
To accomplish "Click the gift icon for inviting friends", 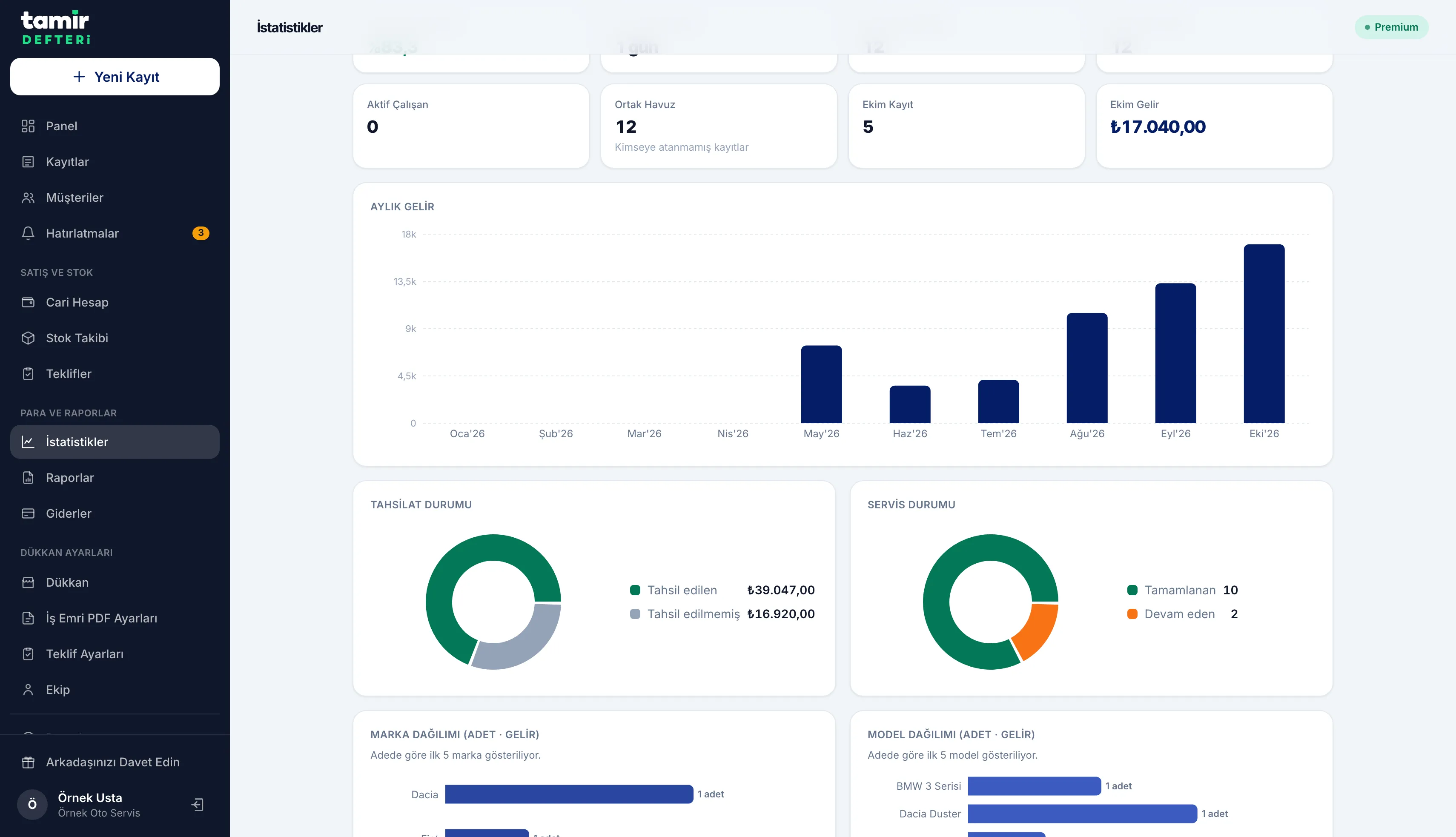I will click(x=28, y=762).
